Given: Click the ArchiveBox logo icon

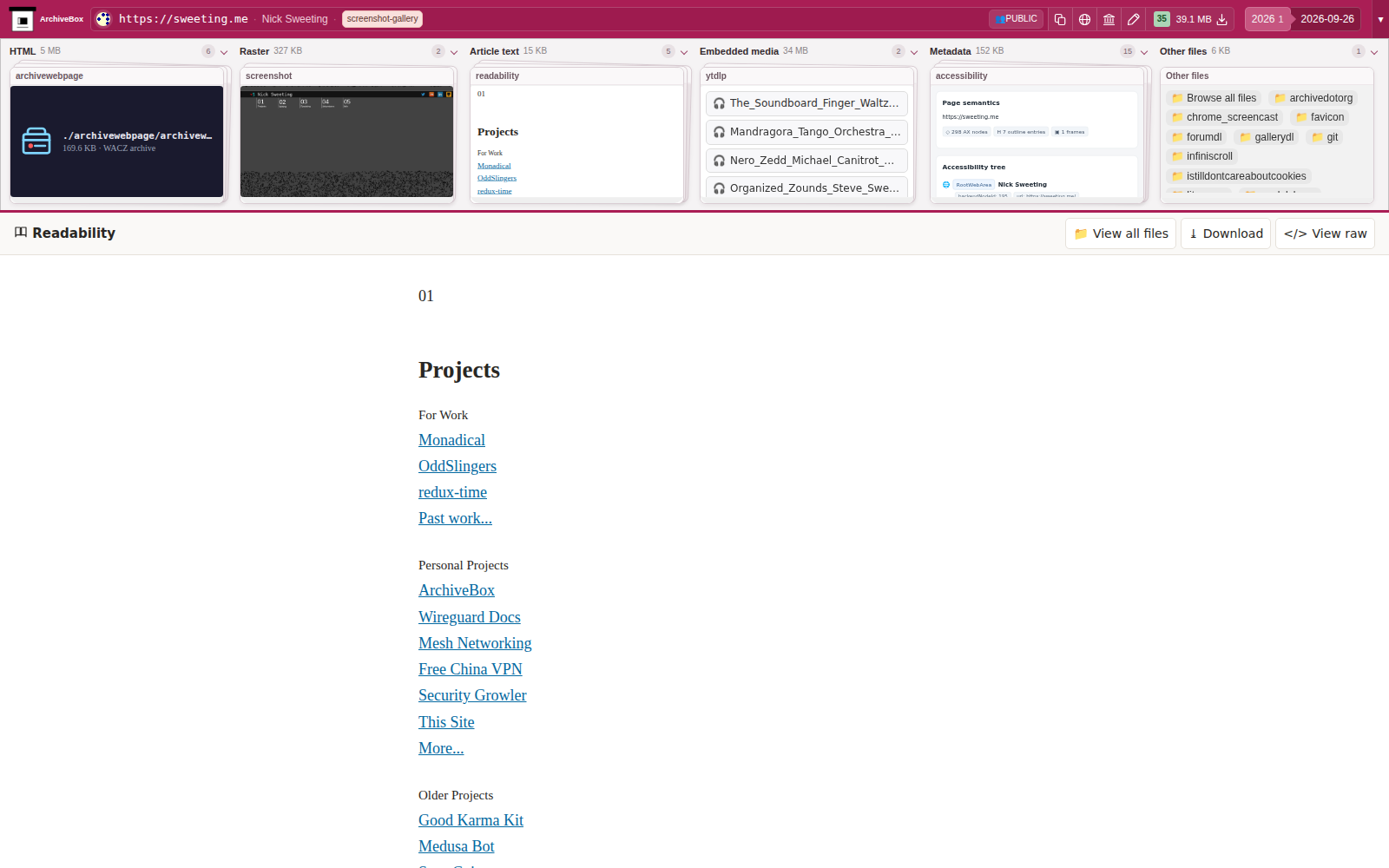Looking at the screenshot, I should [x=23, y=19].
